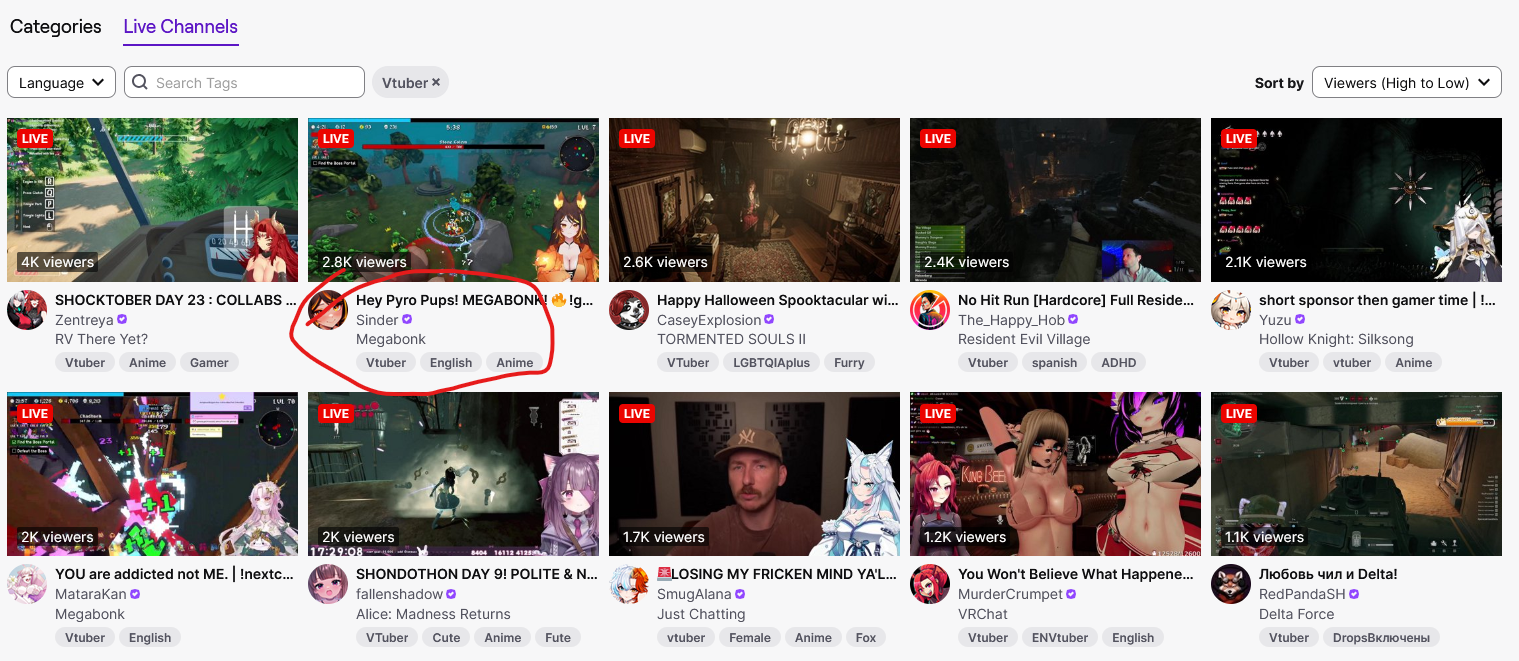Image resolution: width=1519 pixels, height=661 pixels.
Task: Open Zentreya's stream thumbnail
Action: tap(152, 200)
